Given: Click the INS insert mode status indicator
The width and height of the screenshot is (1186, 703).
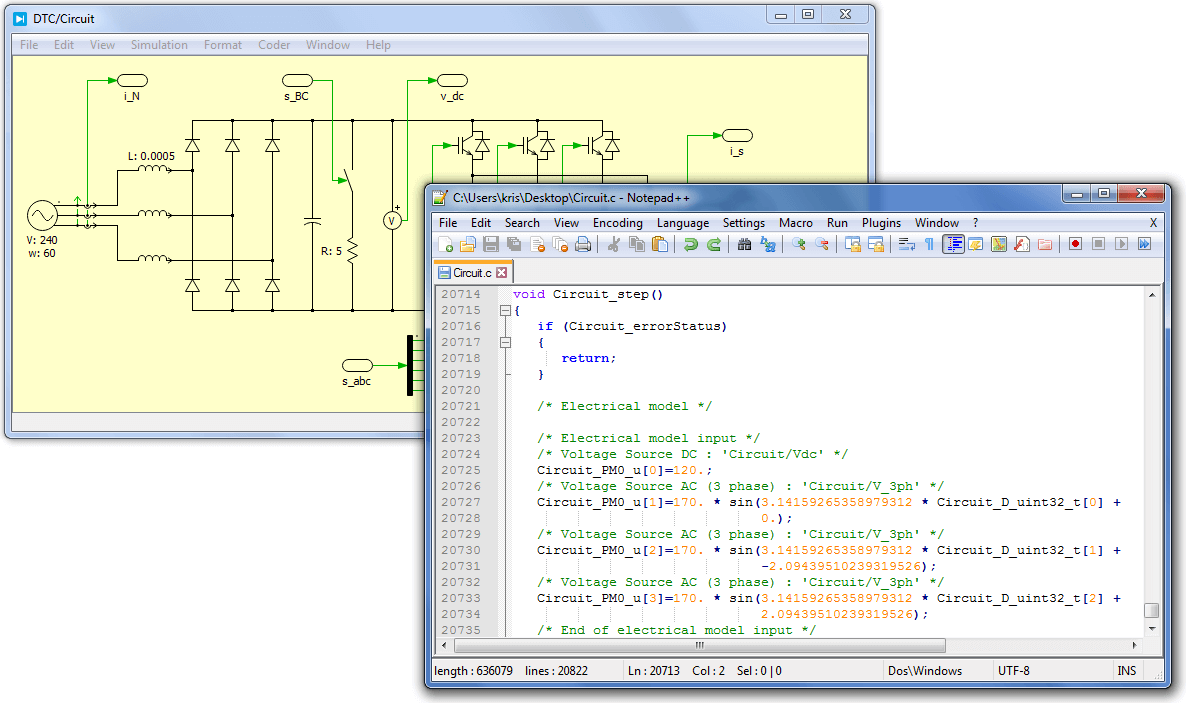Looking at the screenshot, I should [1127, 671].
